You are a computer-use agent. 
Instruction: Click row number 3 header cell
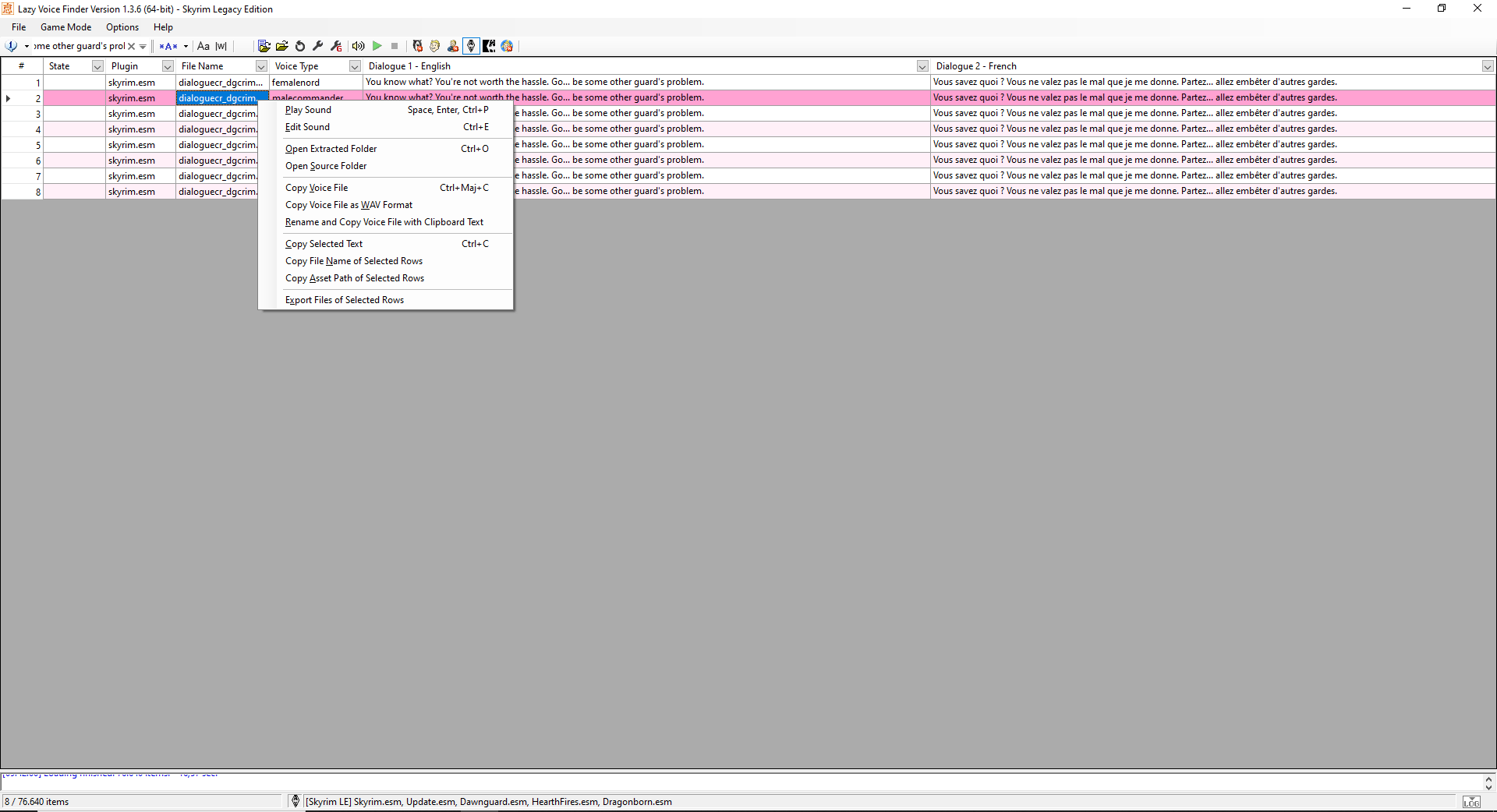point(22,114)
